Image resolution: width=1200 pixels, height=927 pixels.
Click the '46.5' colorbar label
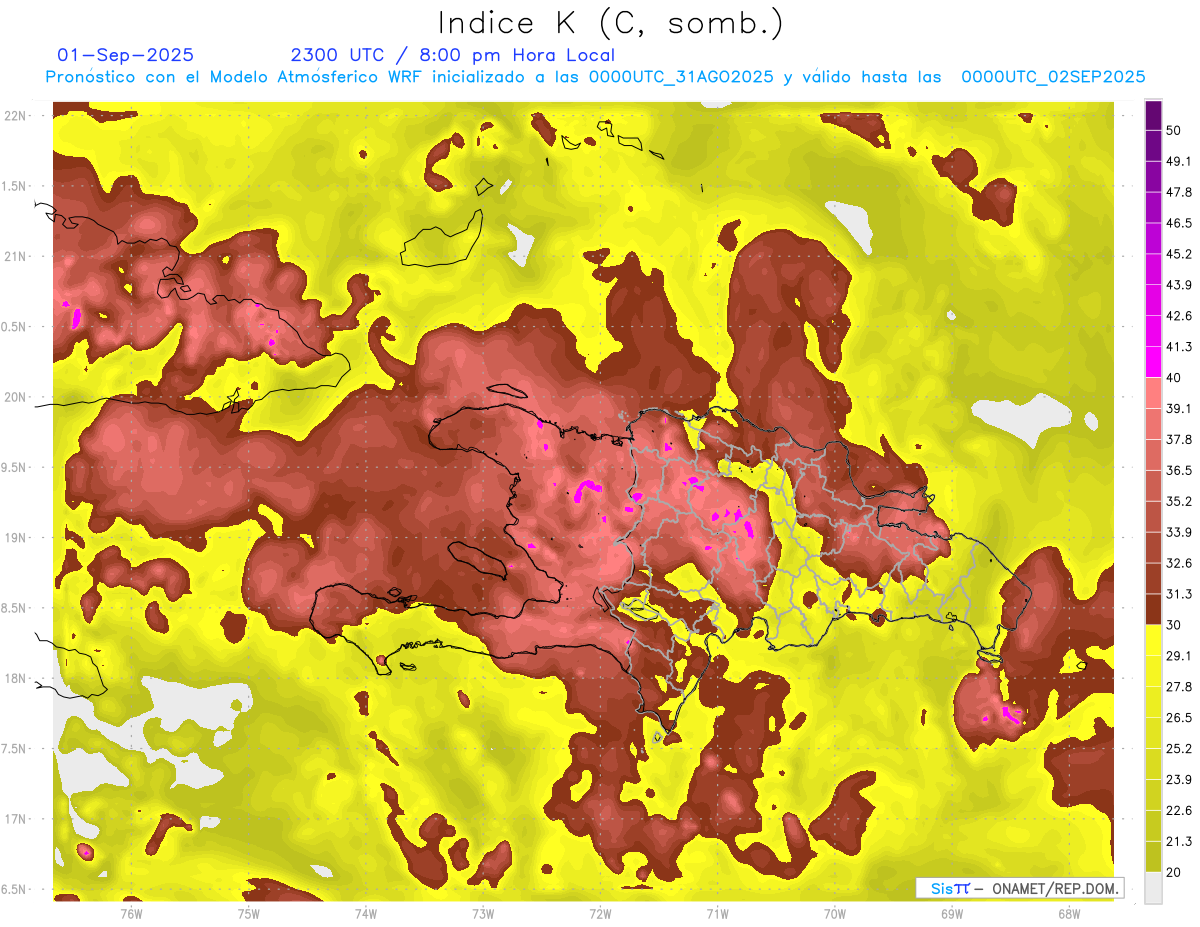click(x=1179, y=223)
